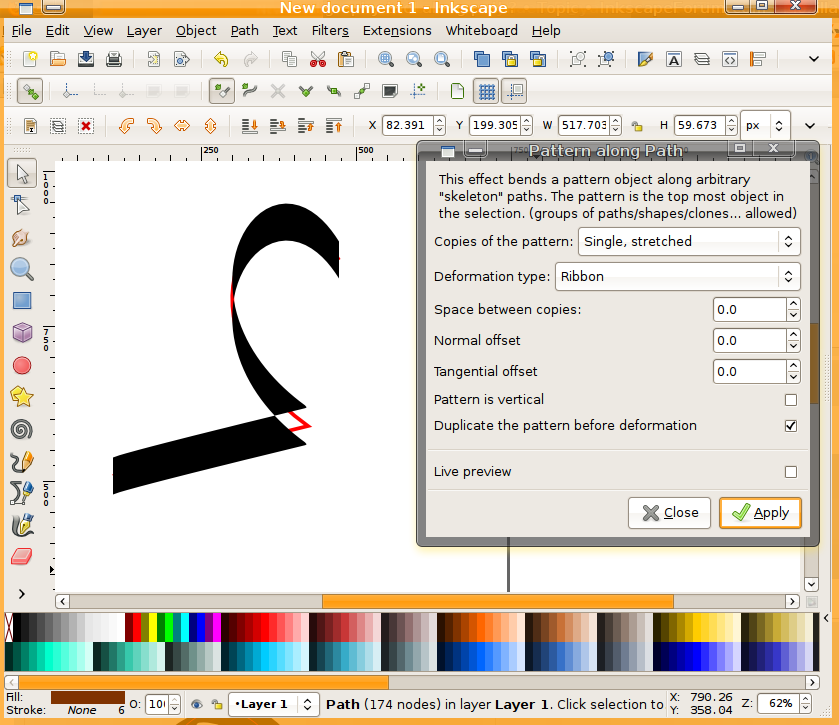Open the Path menu
This screenshot has width=839, height=725.
click(x=244, y=31)
